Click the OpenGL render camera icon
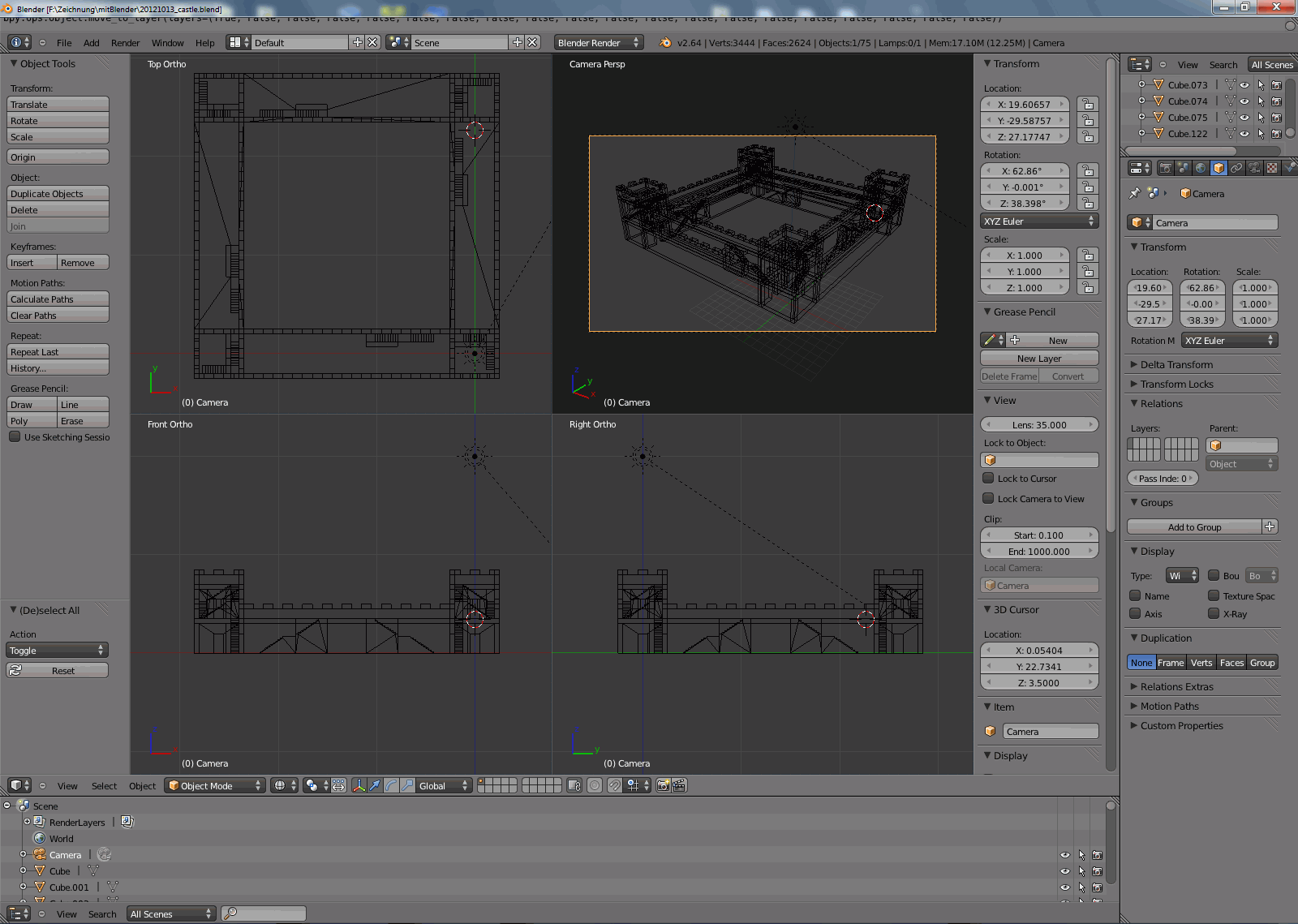The height and width of the screenshot is (924, 1298). pyautogui.click(x=663, y=785)
